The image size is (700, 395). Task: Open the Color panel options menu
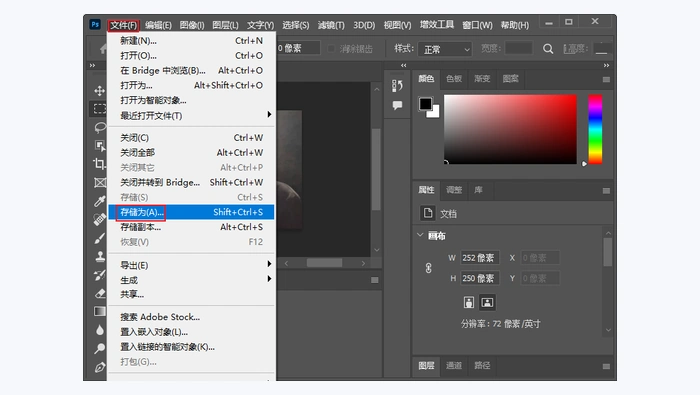(x=606, y=79)
